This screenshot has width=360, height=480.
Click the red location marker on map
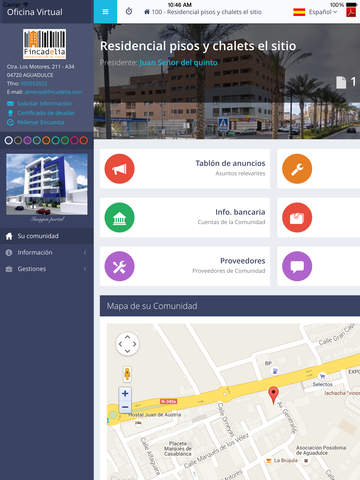click(273, 395)
